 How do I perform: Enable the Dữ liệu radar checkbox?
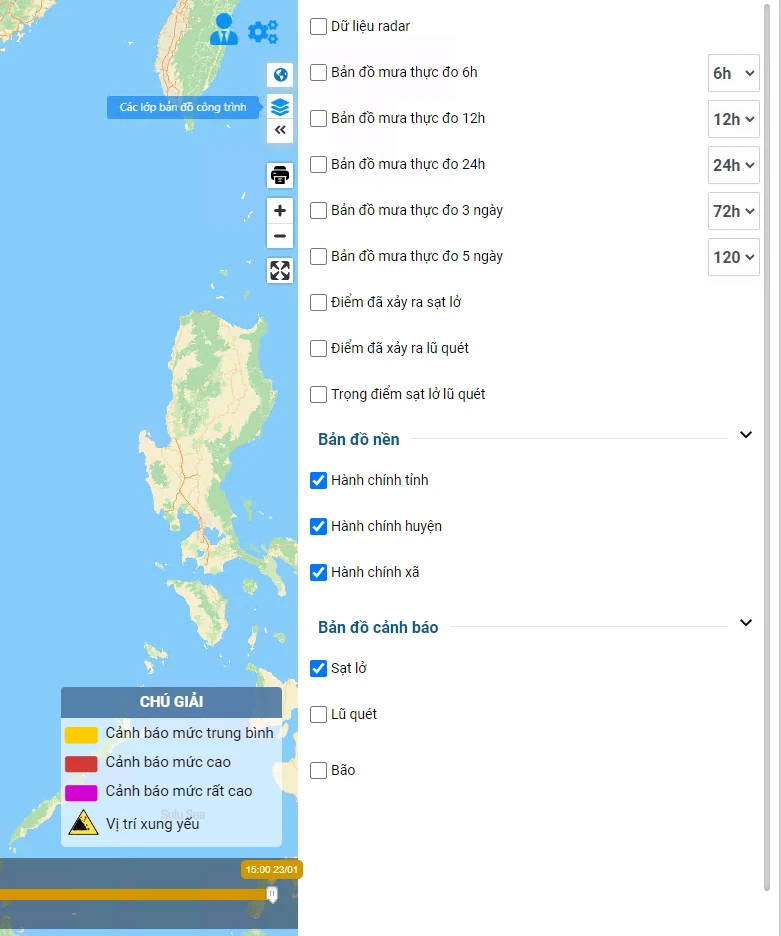(x=319, y=26)
